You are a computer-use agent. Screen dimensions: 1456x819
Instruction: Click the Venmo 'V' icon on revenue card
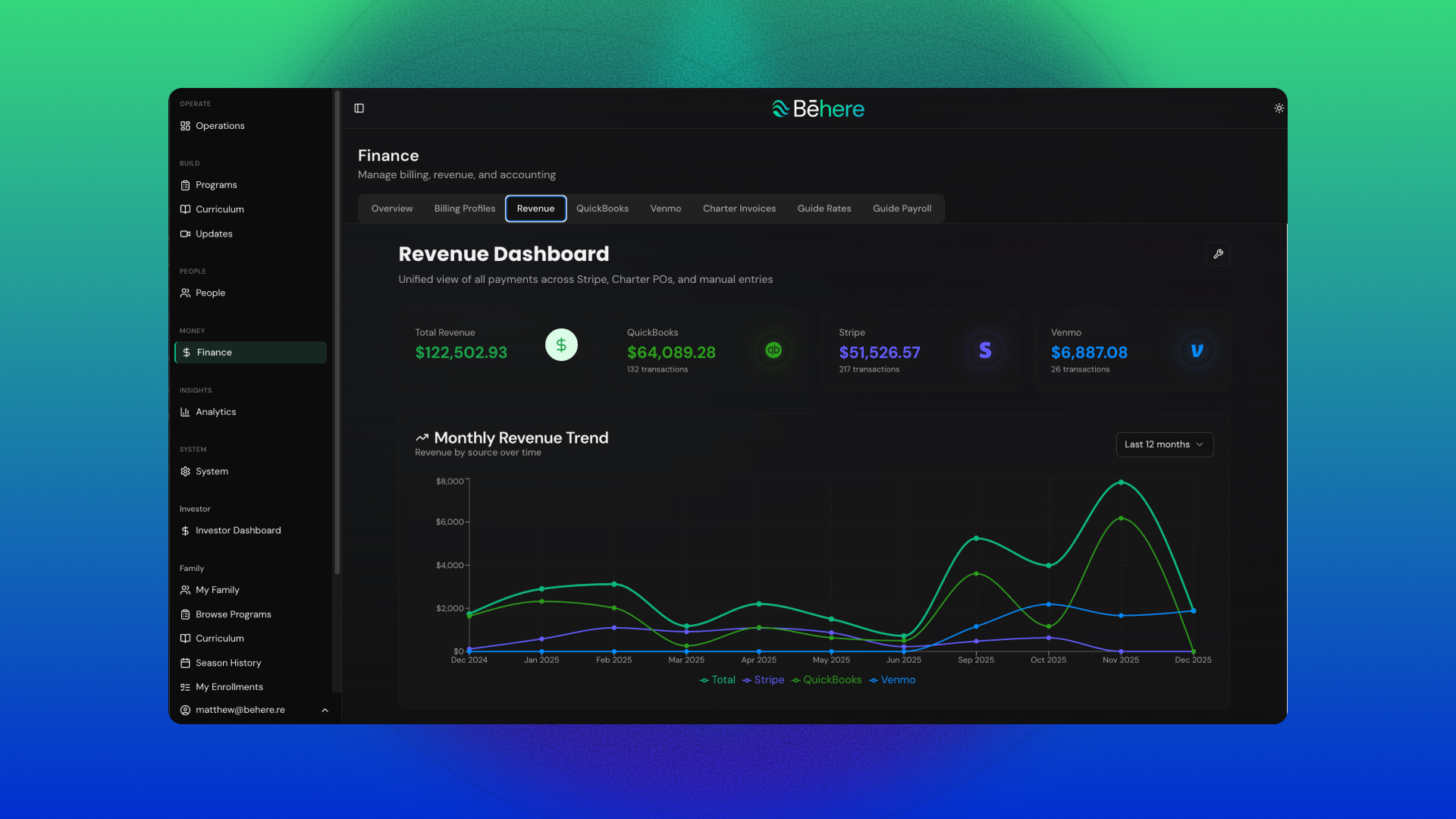(1196, 350)
